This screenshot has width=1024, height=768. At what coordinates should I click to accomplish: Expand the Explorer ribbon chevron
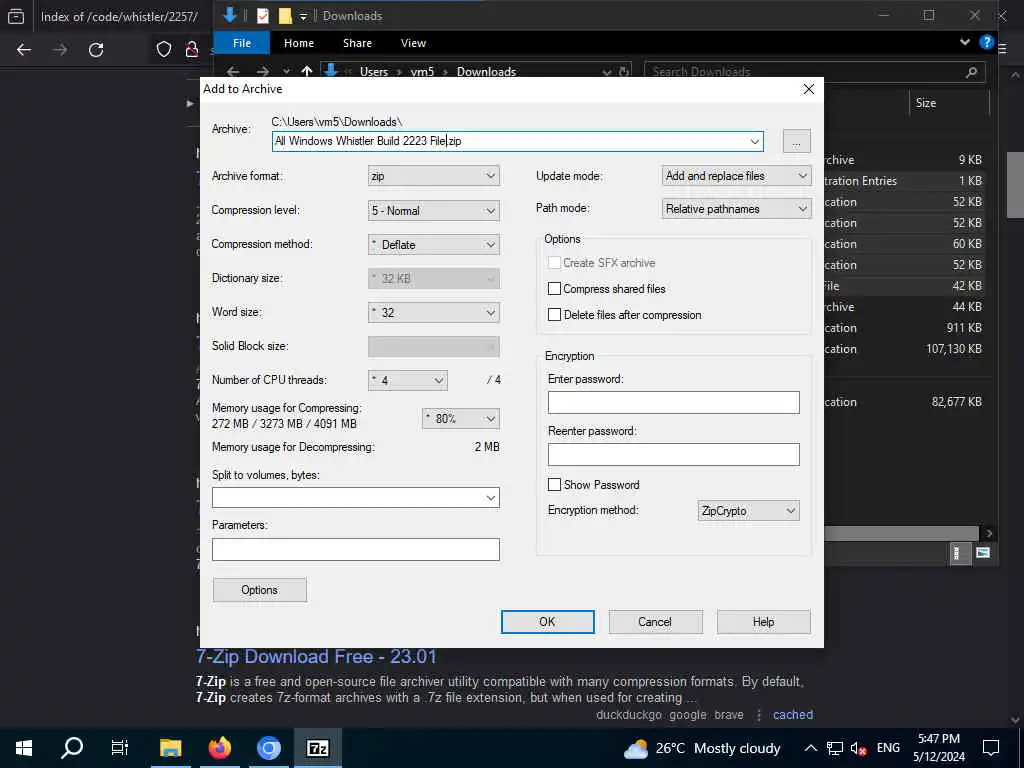[965, 42]
